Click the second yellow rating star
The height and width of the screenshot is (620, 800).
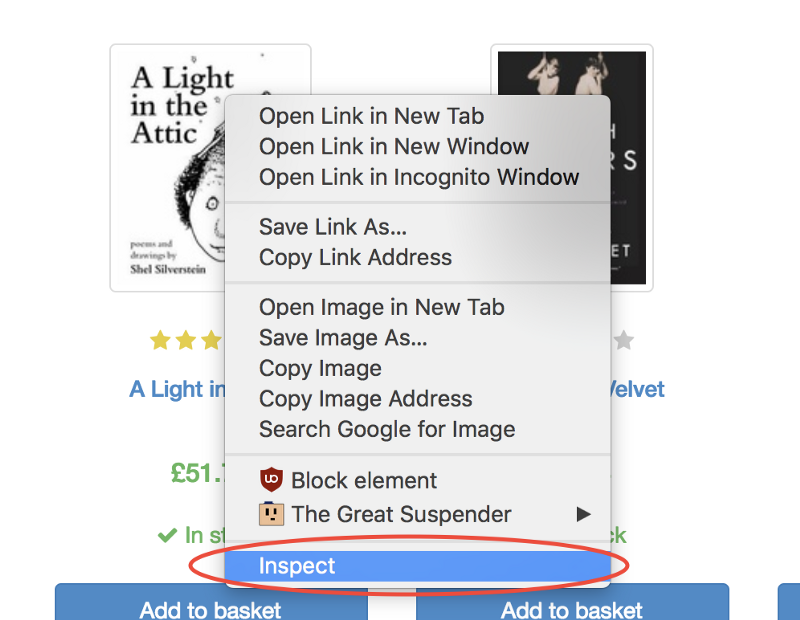[x=185, y=341]
